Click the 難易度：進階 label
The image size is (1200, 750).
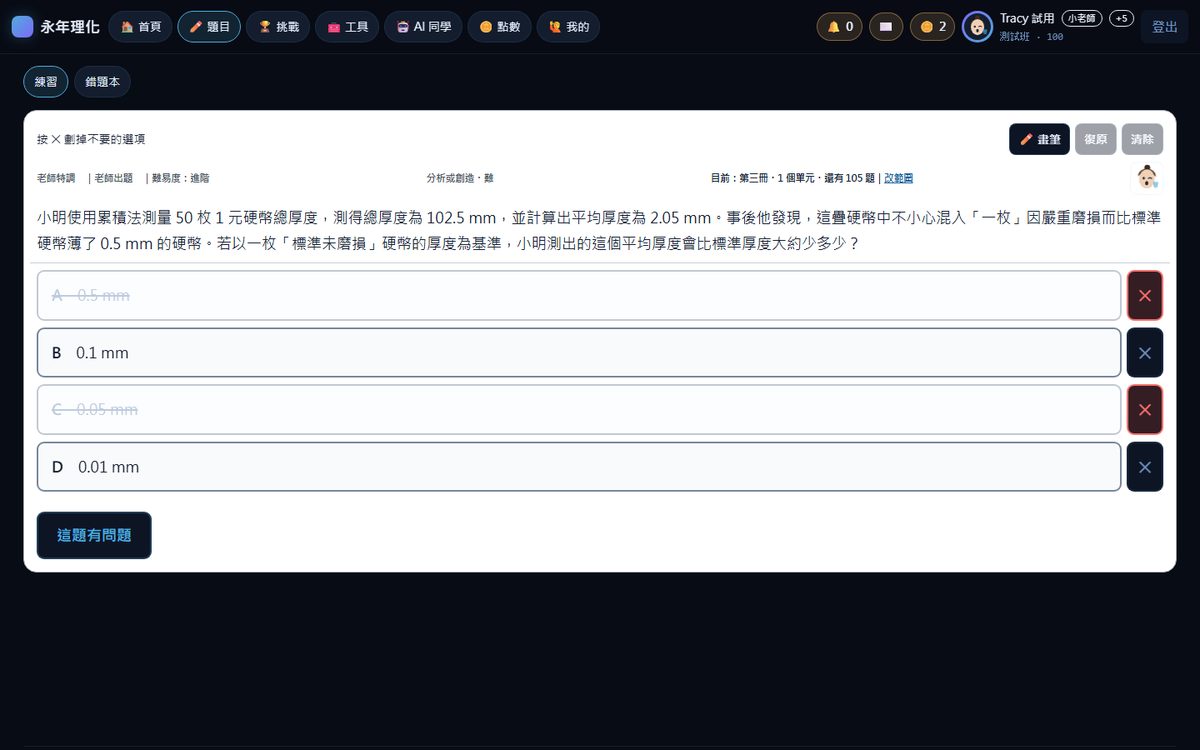[x=180, y=178]
